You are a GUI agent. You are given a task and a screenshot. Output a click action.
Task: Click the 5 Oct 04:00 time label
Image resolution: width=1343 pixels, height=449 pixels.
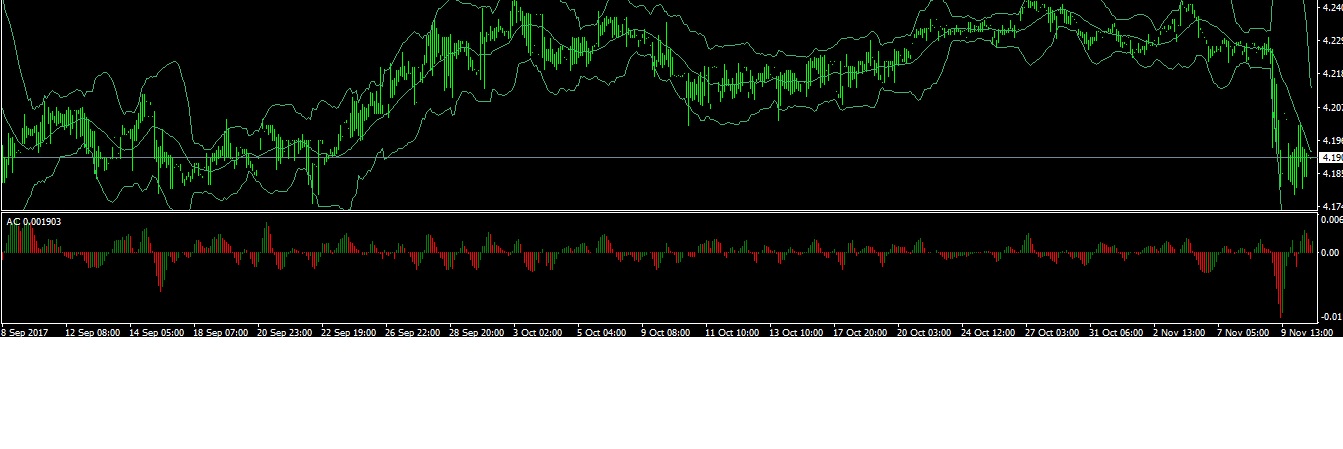602,331
